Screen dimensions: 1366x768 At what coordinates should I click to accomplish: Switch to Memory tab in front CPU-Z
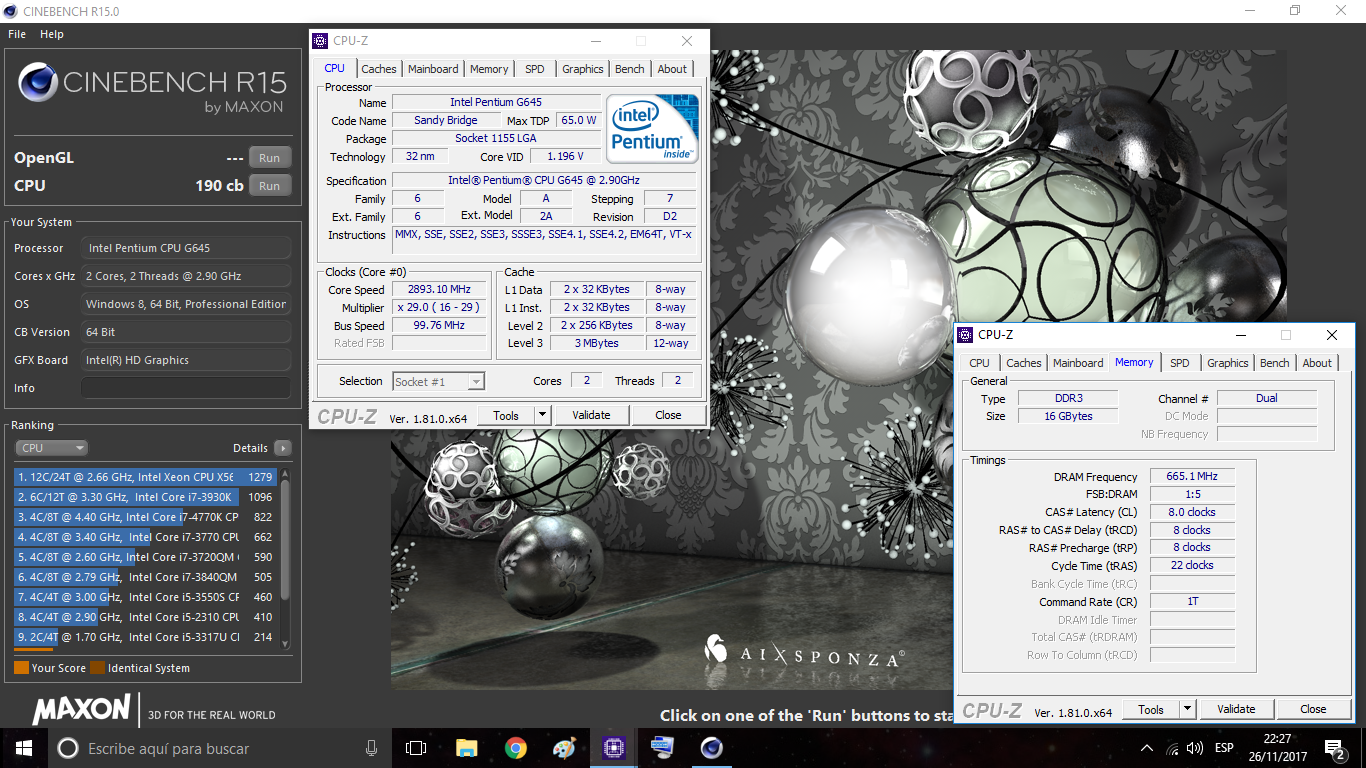[489, 69]
